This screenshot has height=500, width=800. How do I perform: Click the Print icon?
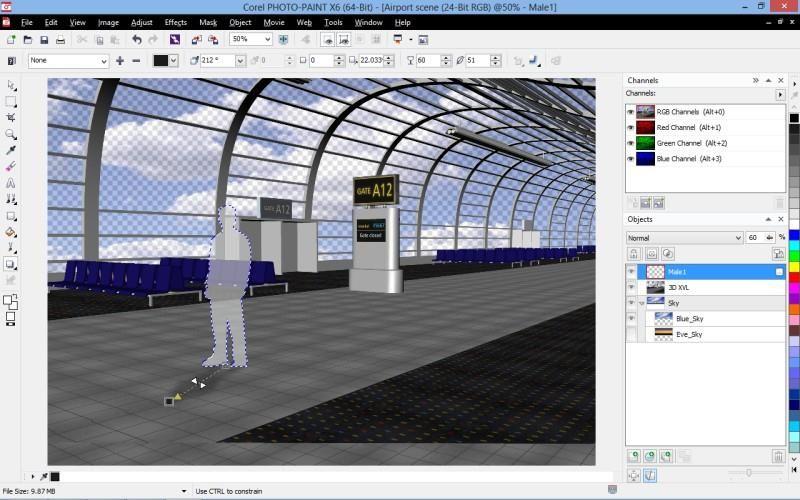(x=60, y=39)
